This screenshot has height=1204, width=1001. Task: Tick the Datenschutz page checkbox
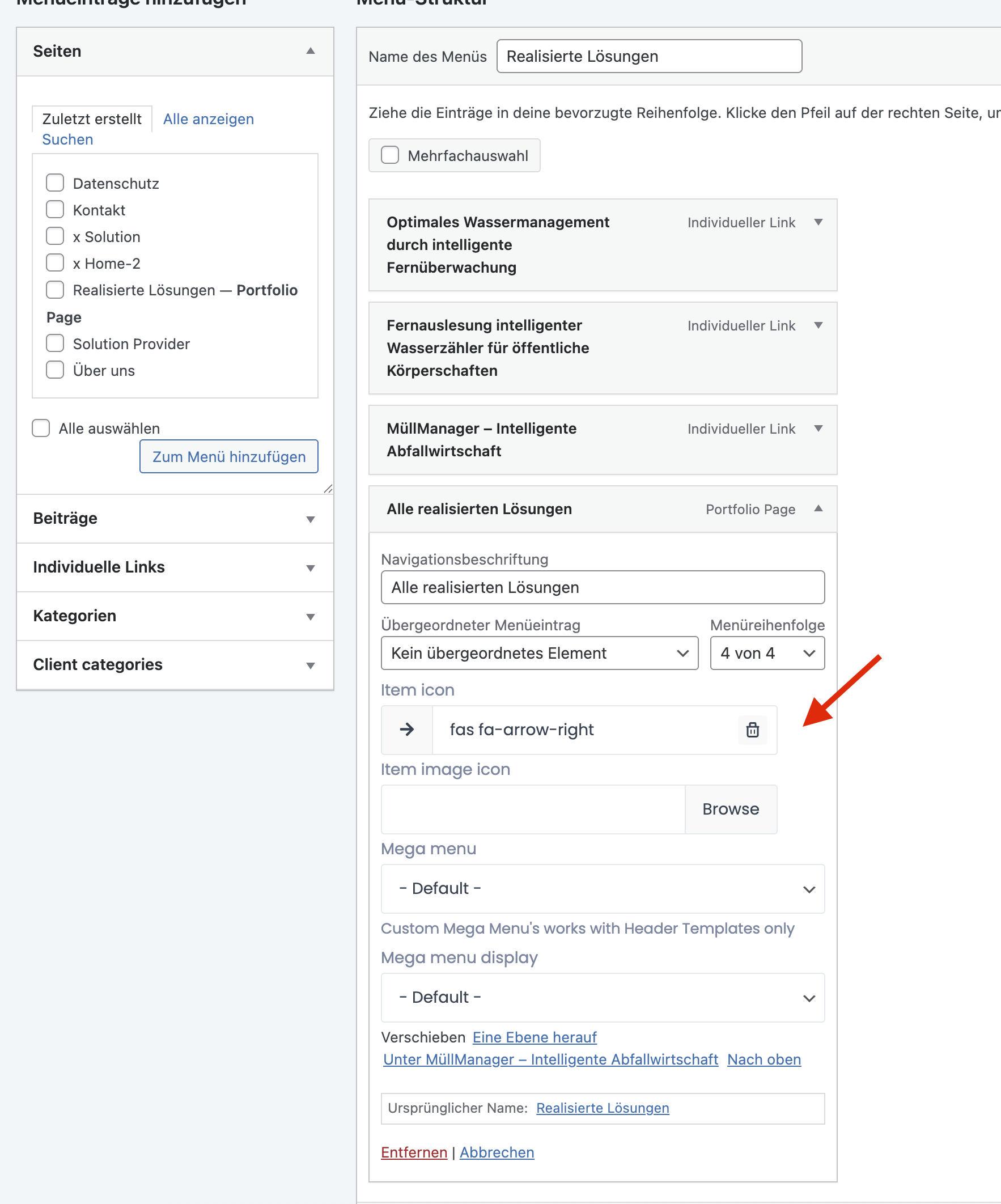[x=55, y=183]
